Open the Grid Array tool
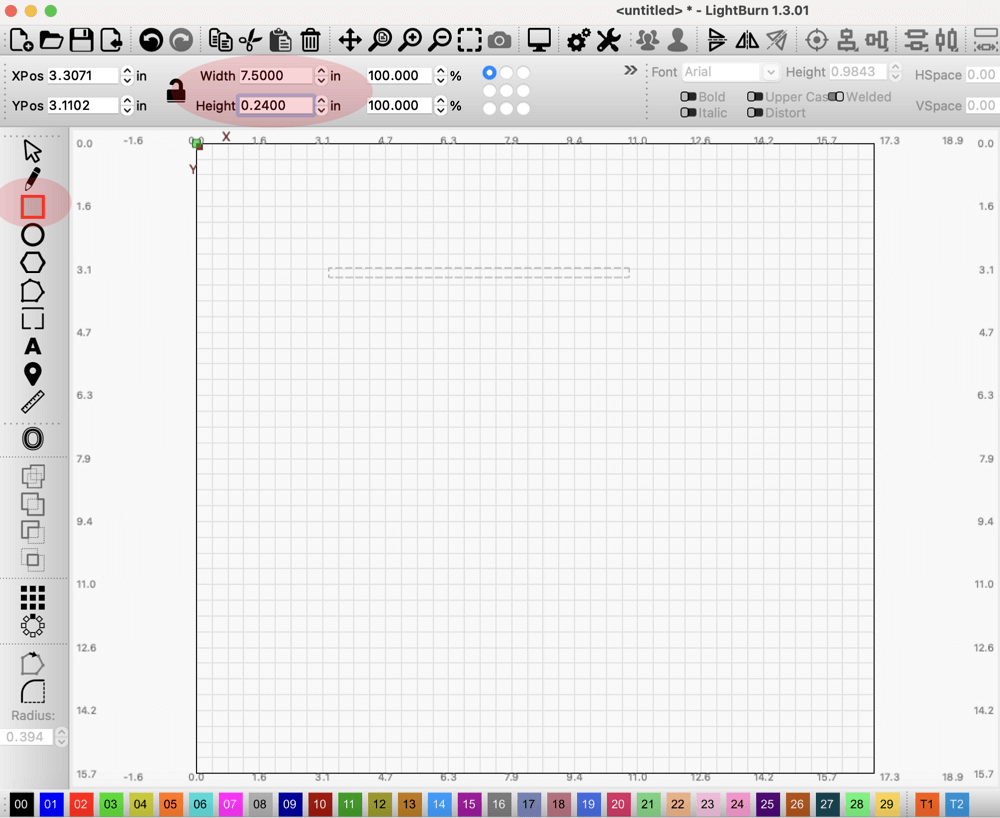Viewport: 1000px width, 818px height. [x=33, y=598]
